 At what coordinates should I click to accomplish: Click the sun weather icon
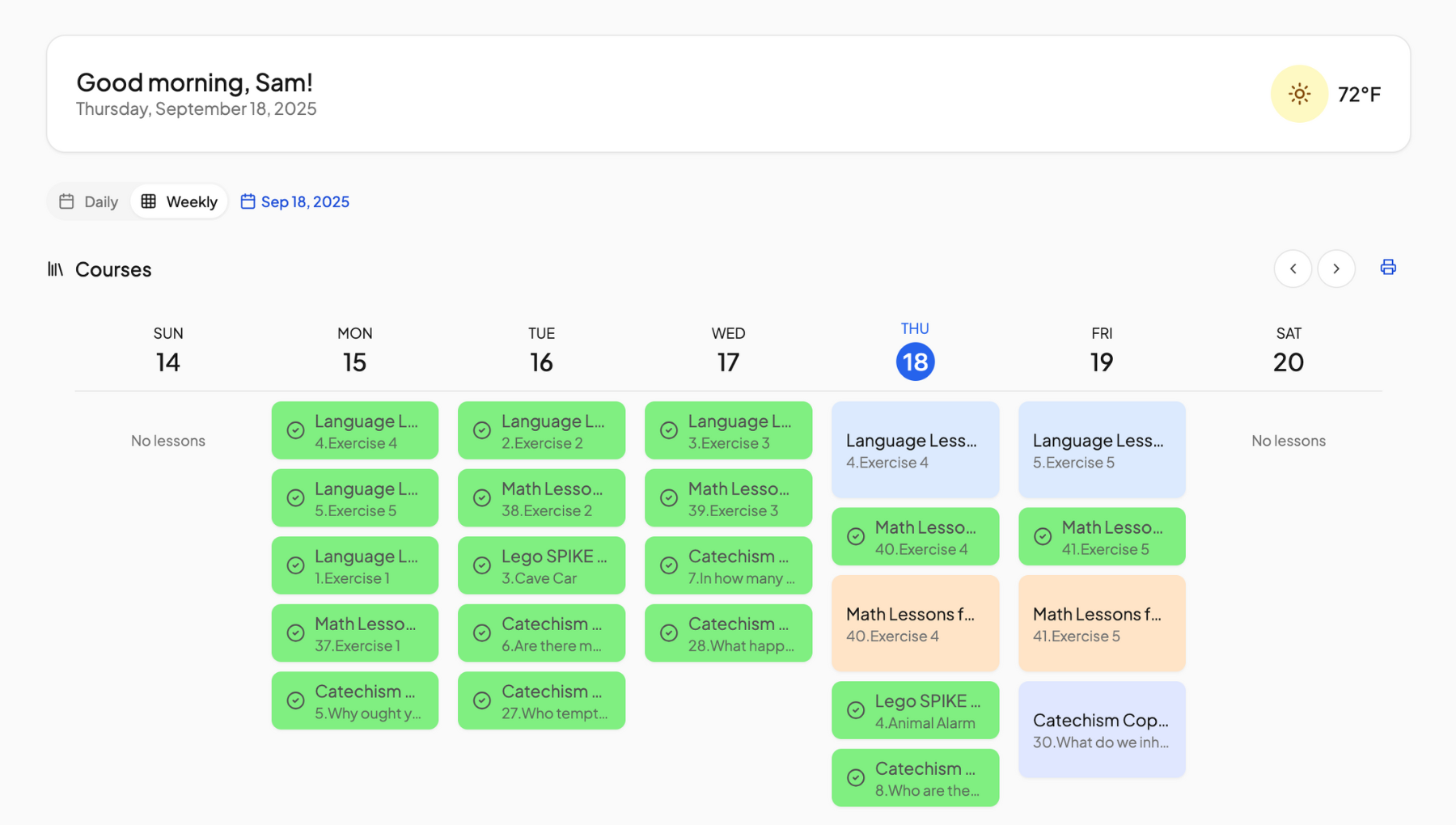coord(1299,94)
